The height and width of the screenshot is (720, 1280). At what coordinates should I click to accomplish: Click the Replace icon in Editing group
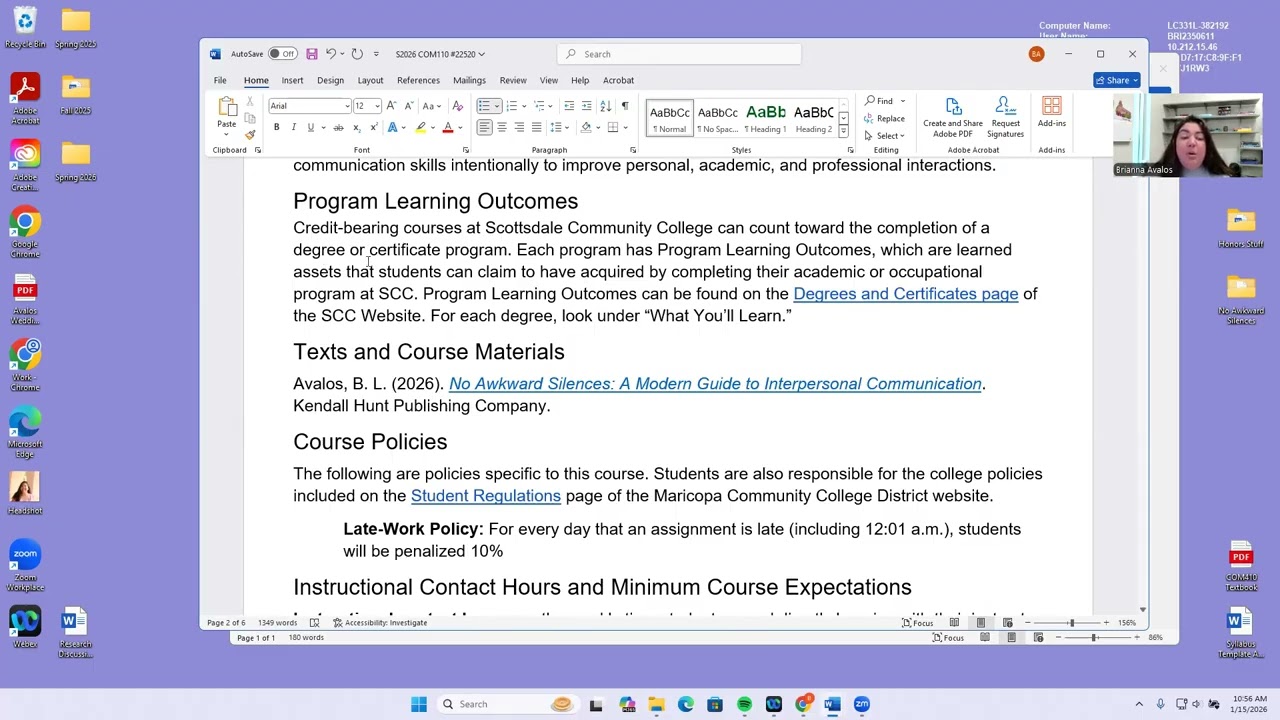click(x=885, y=118)
